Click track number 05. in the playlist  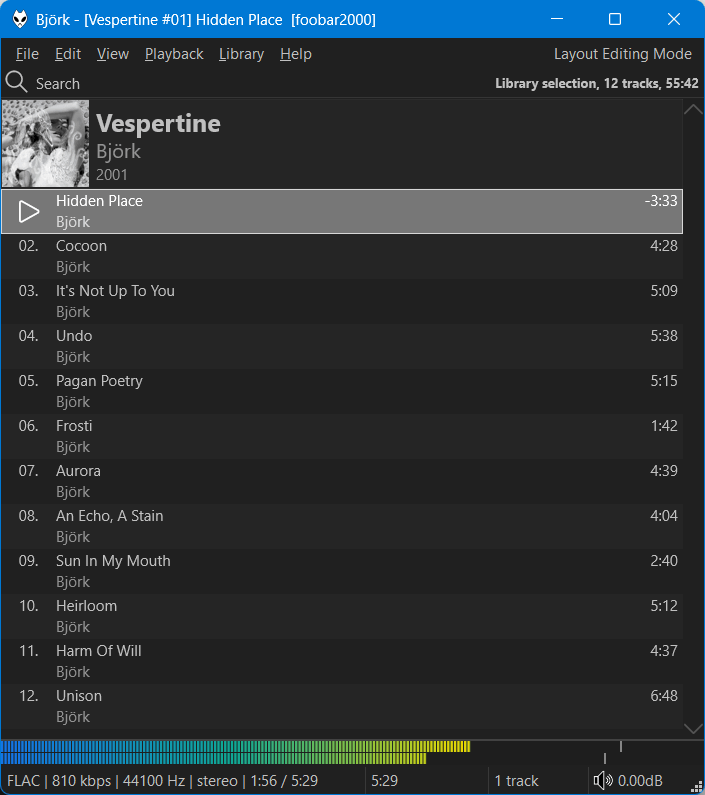click(28, 381)
